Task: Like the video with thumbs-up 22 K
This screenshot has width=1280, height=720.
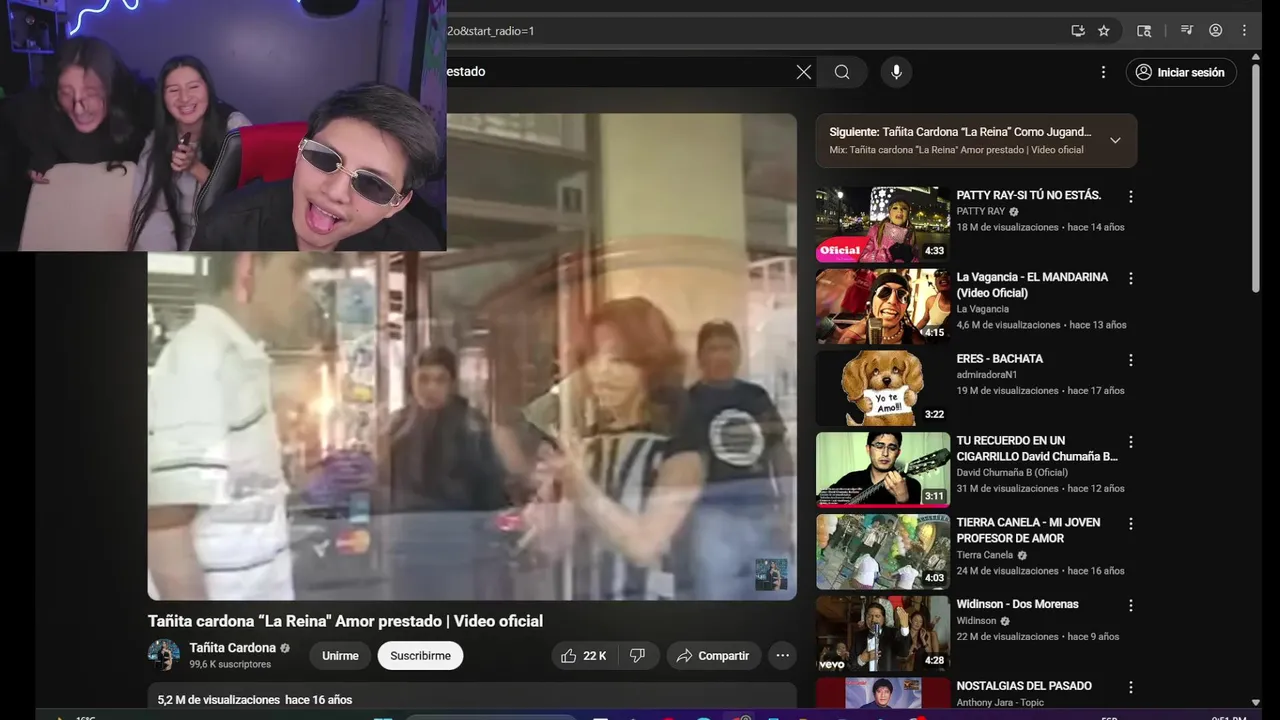Action: [584, 656]
